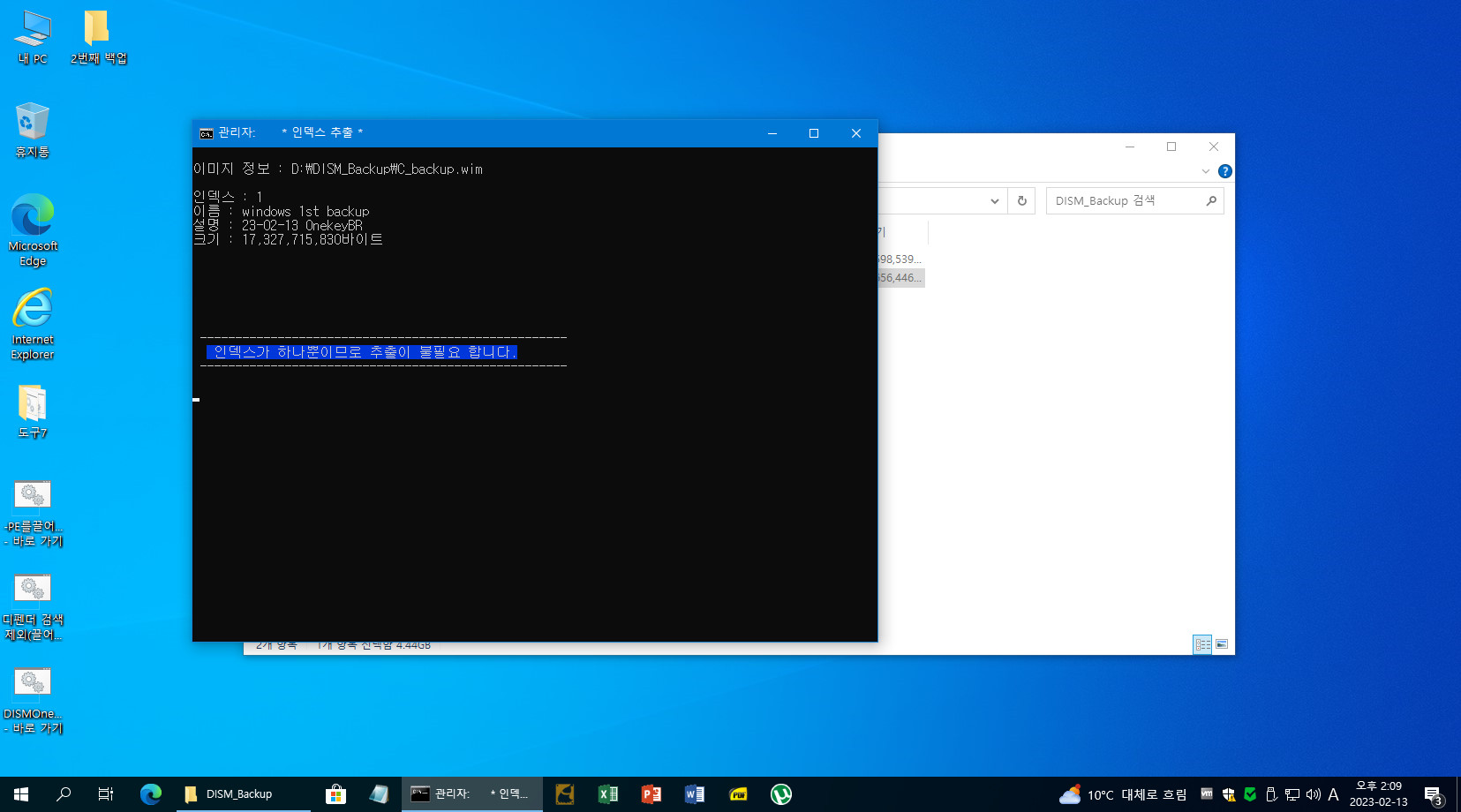The width and height of the screenshot is (1461, 812).
Task: Launch Excel from the taskbar
Action: coord(608,794)
